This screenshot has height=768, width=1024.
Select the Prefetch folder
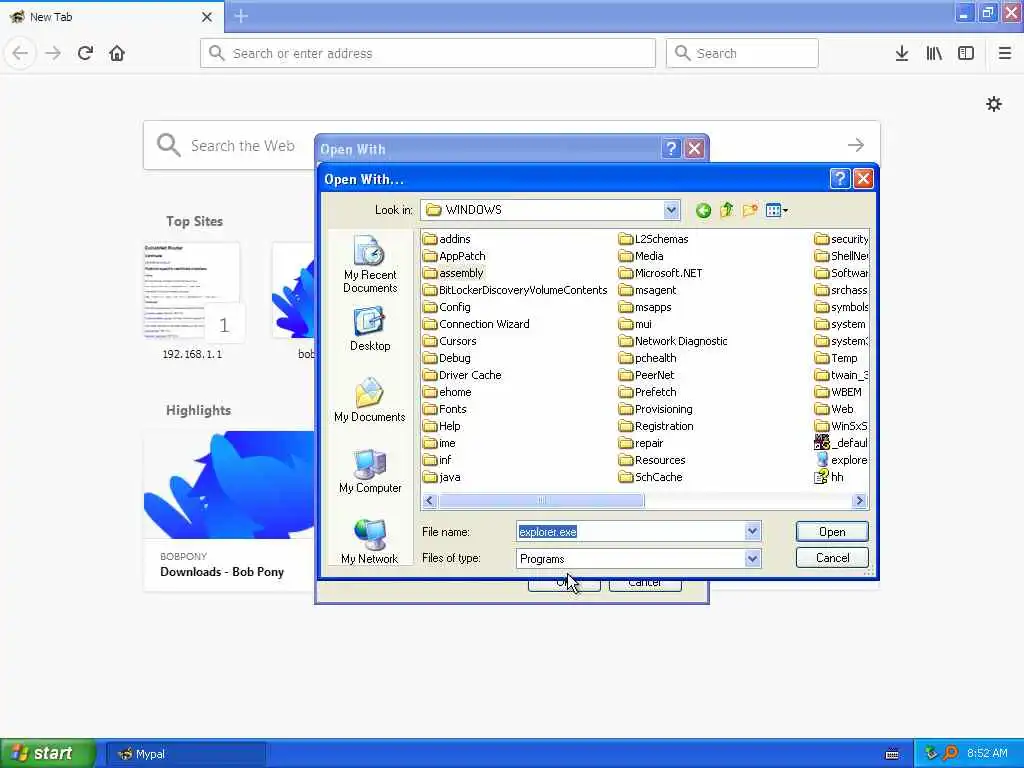coord(648,392)
